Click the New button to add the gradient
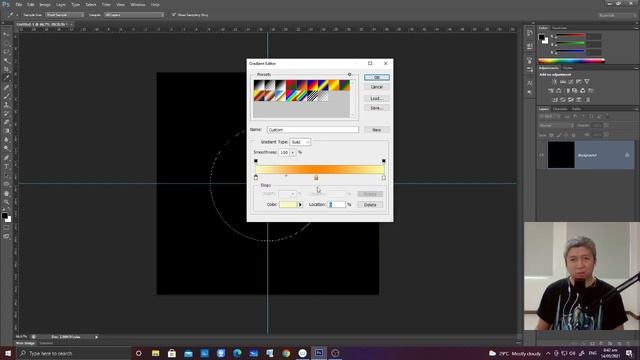The width and height of the screenshot is (640, 360). [377, 130]
